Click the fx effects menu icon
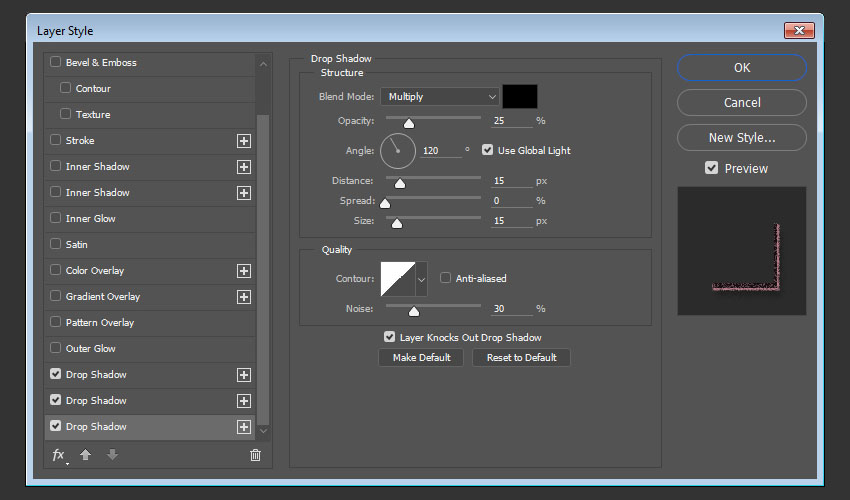The height and width of the screenshot is (500, 850). tap(59, 455)
